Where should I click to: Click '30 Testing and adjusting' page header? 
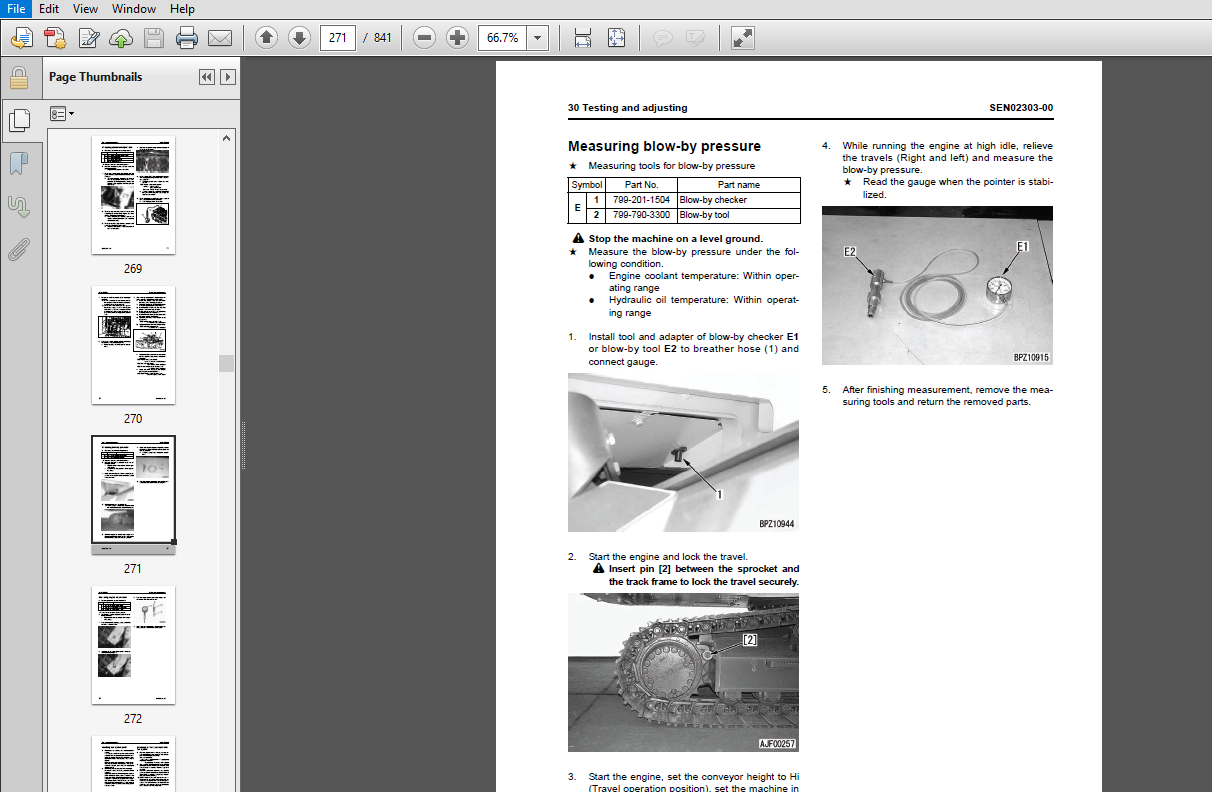(x=627, y=108)
